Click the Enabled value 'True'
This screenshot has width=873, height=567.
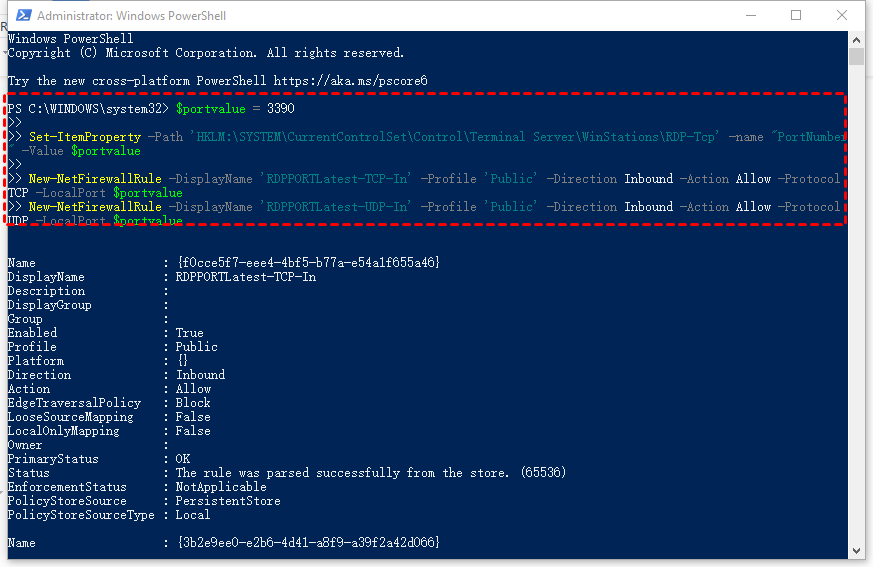click(x=189, y=333)
